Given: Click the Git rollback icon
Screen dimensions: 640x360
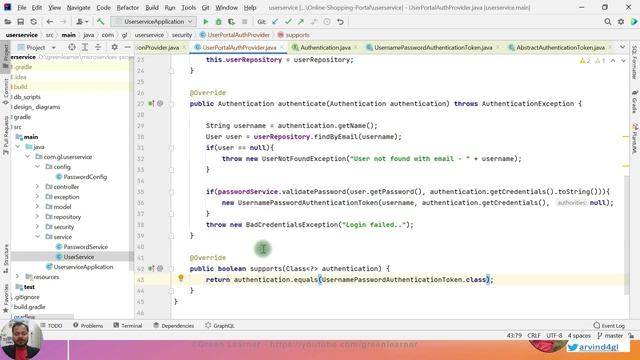Looking at the screenshot, I should [x=340, y=22].
